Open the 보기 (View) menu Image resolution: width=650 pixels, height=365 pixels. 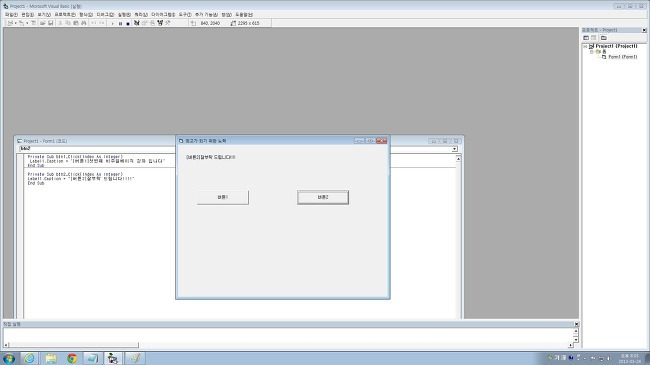click(44, 15)
